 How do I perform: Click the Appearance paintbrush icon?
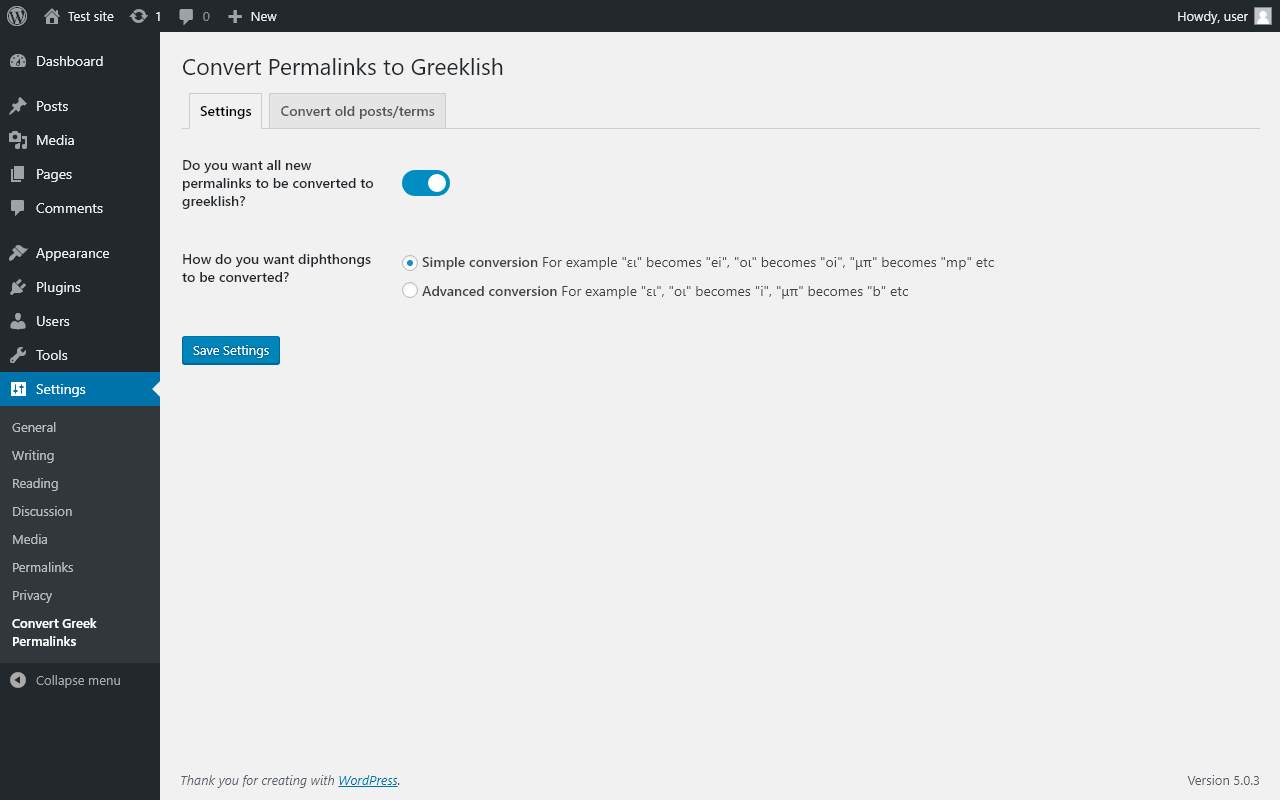pyautogui.click(x=18, y=253)
